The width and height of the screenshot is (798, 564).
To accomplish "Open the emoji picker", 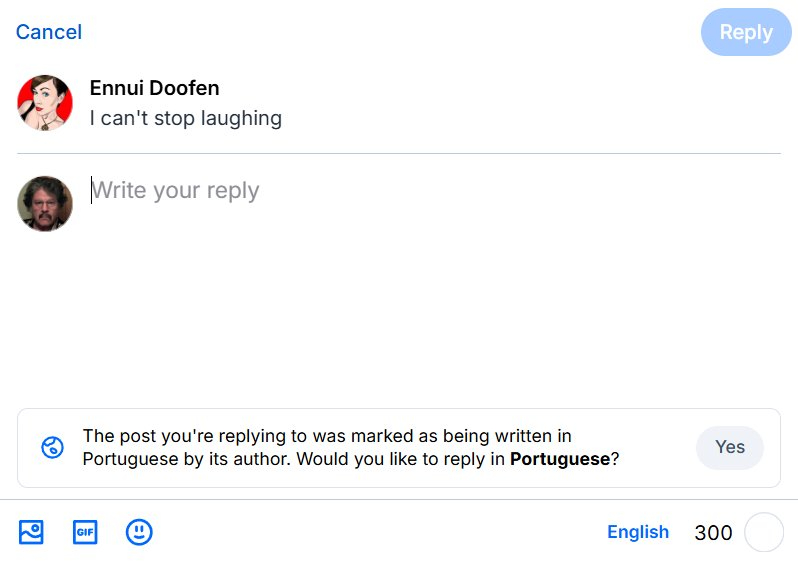I will point(139,532).
